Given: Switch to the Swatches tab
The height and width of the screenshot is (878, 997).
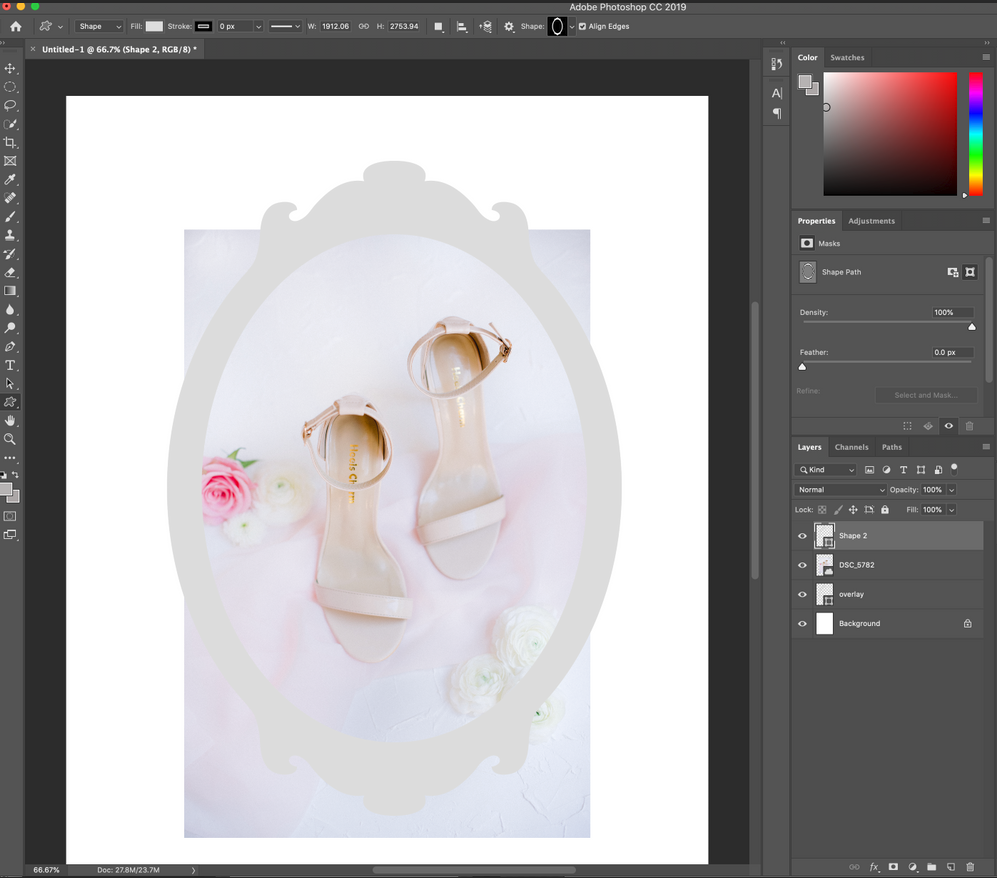Looking at the screenshot, I should [x=847, y=57].
